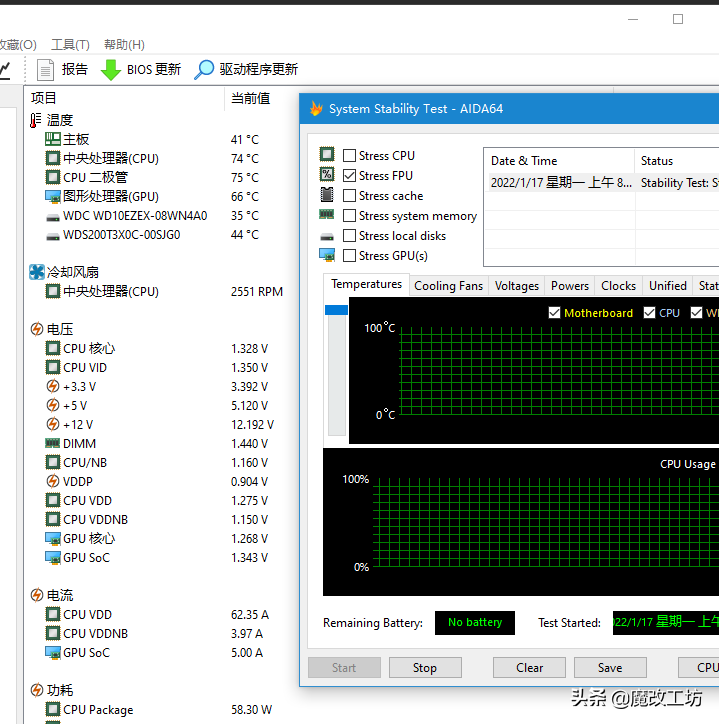Switch to the Voltages tab
719x724 pixels.
pos(517,286)
